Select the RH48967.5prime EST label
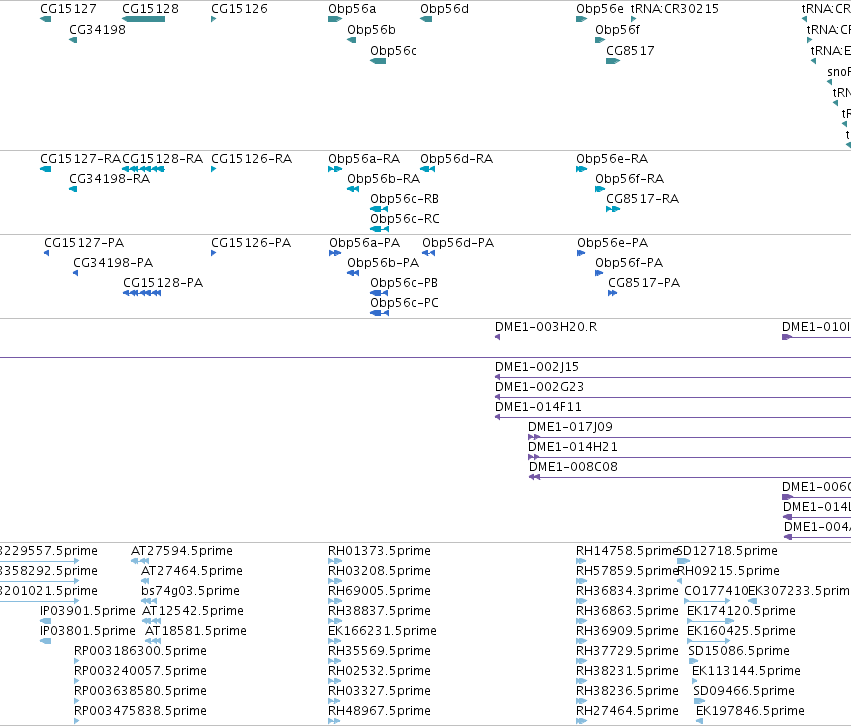Screen dimensions: 851x726 [x=379, y=711]
